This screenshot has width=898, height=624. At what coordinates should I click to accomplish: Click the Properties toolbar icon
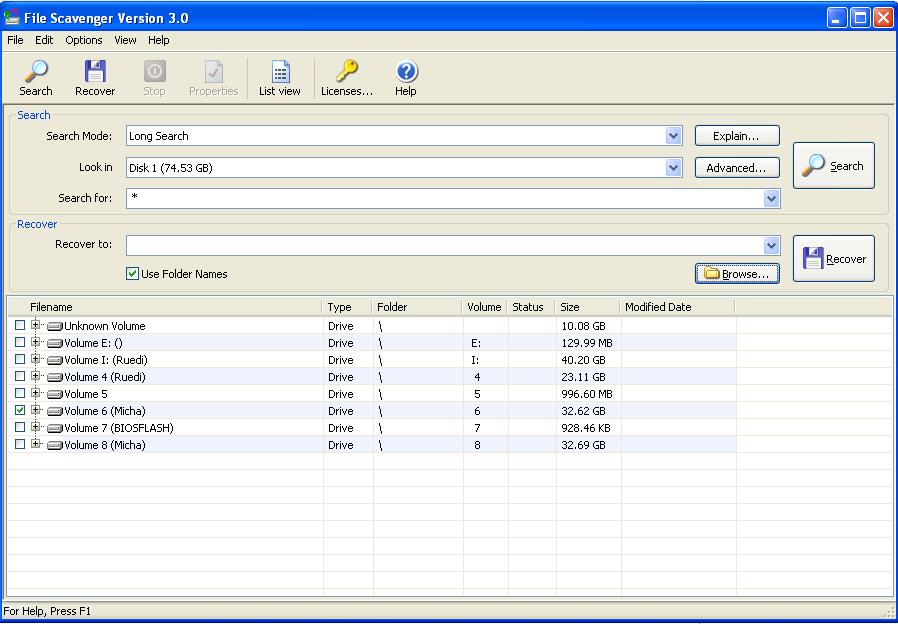[x=214, y=72]
